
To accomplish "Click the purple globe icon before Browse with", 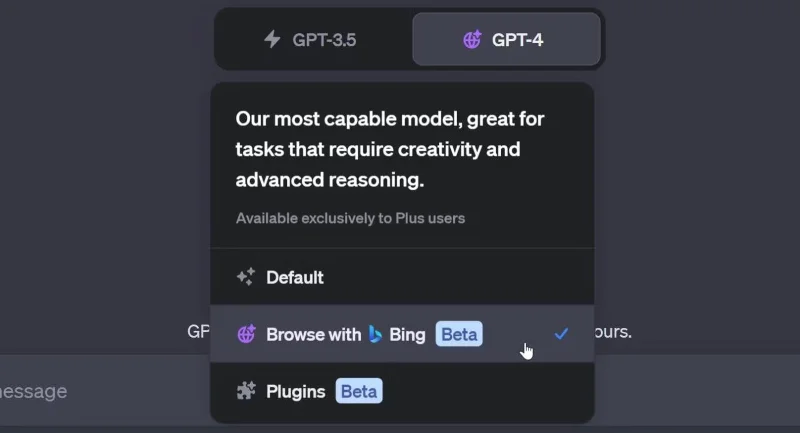I will 246,334.
